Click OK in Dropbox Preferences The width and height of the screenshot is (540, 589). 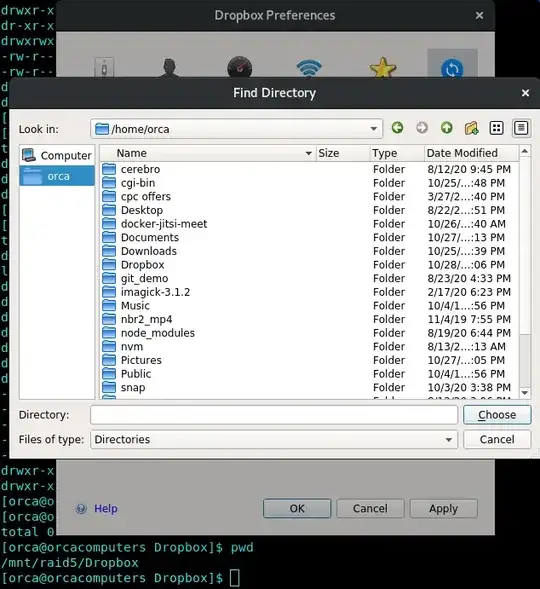[297, 509]
